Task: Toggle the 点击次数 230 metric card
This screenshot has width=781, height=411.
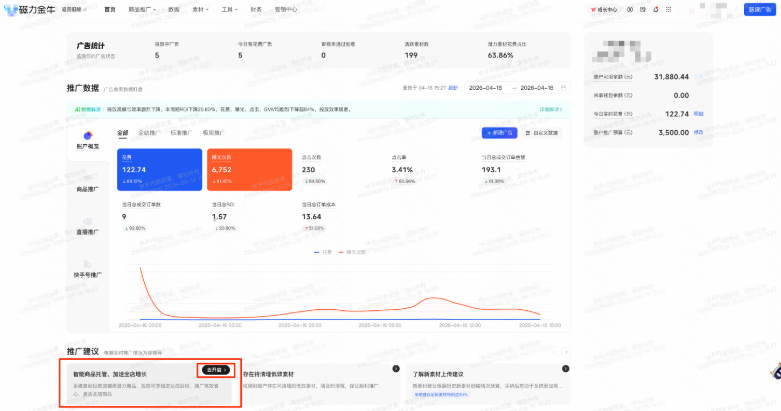Action: click(x=339, y=169)
